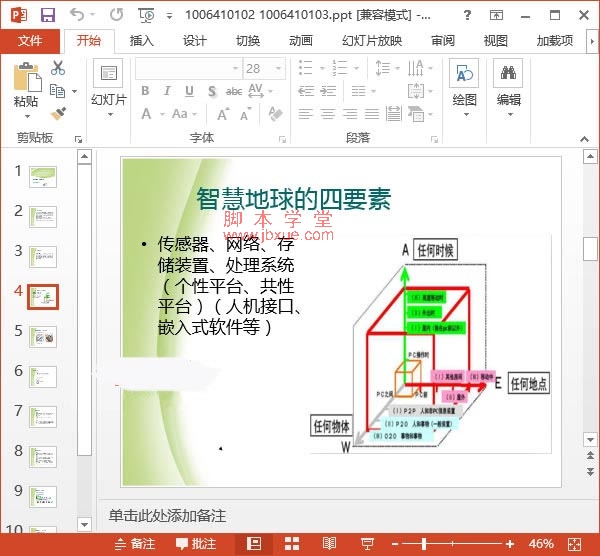Toggle italic formatting

tap(167, 91)
